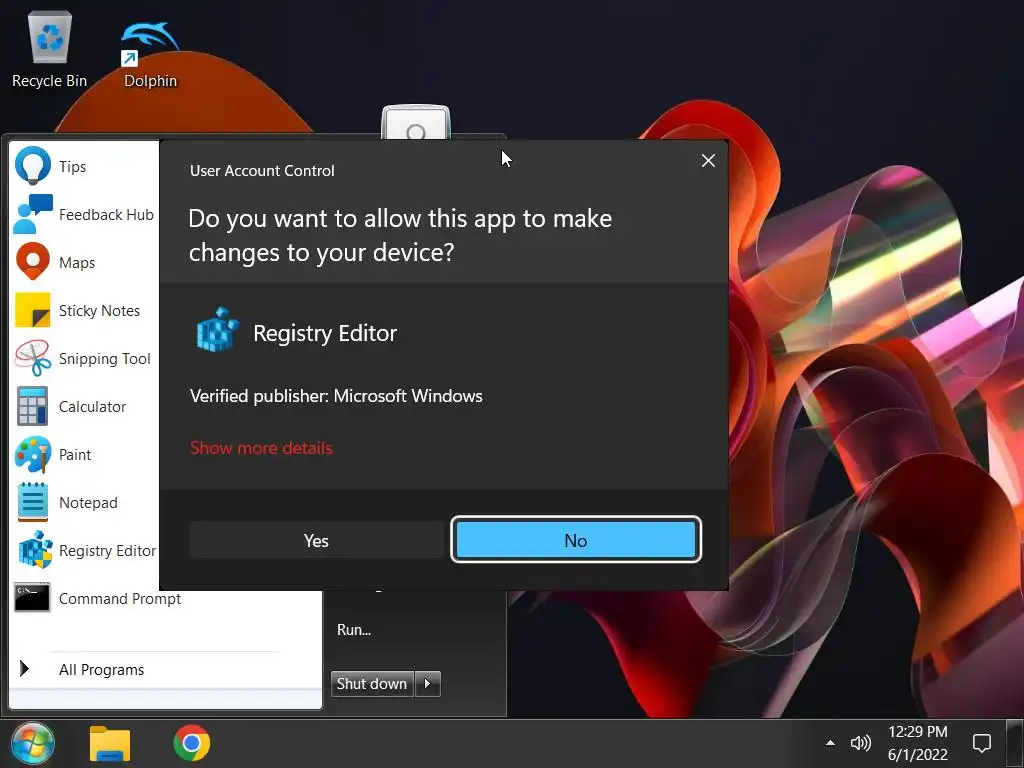Click No to deny changes
Viewport: 1024px width, 768px height.
click(x=575, y=540)
